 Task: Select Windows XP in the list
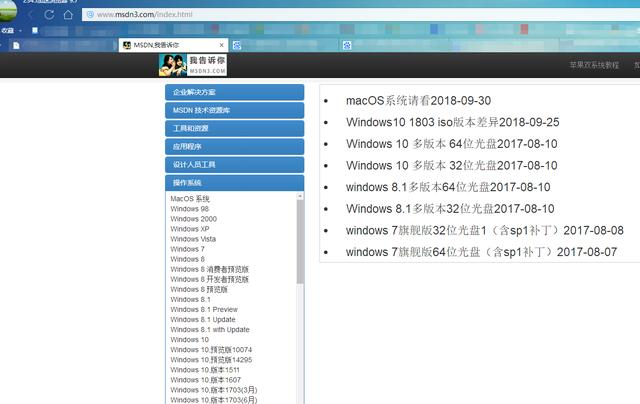click(190, 229)
